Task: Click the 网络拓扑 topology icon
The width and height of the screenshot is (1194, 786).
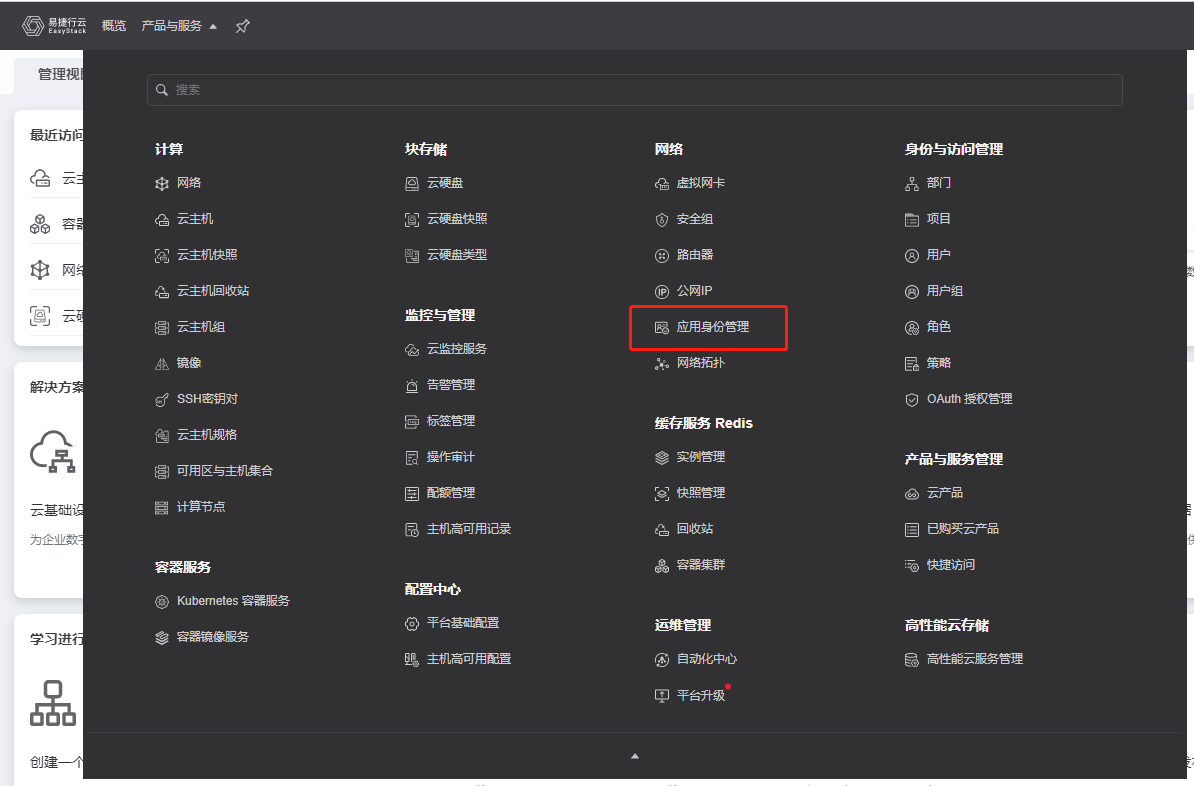Action: click(661, 363)
